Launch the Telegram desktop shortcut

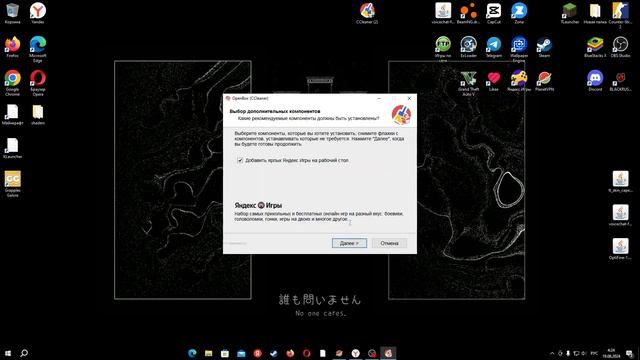493,47
